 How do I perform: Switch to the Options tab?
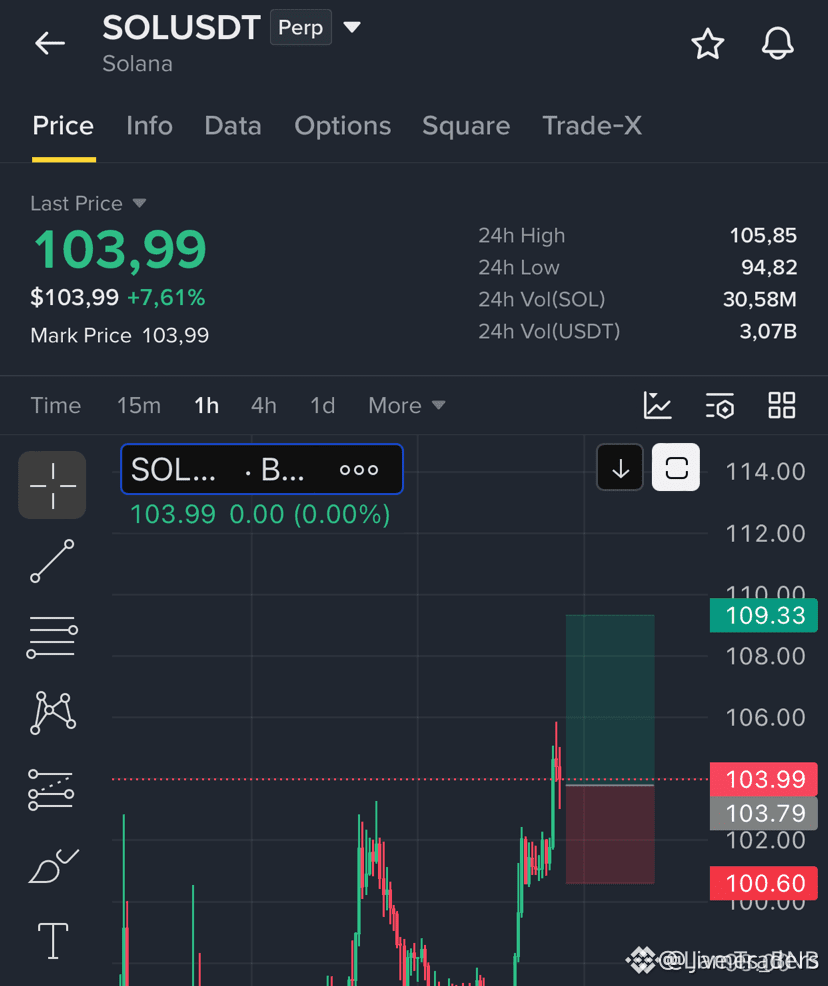pos(343,126)
